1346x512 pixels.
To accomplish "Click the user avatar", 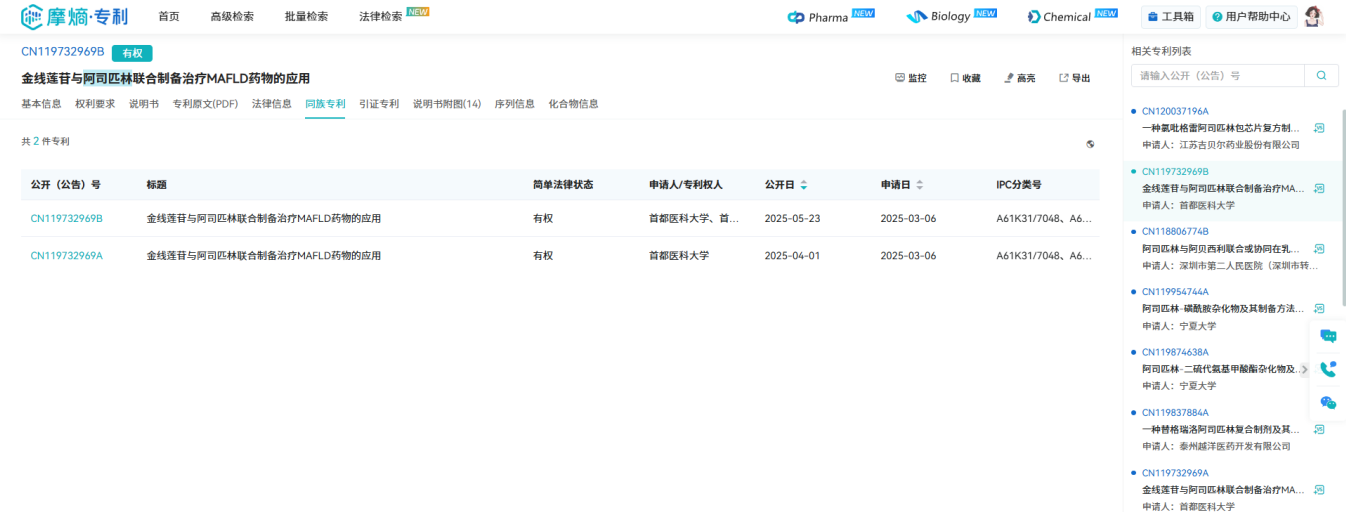I will pyautogui.click(x=1314, y=16).
